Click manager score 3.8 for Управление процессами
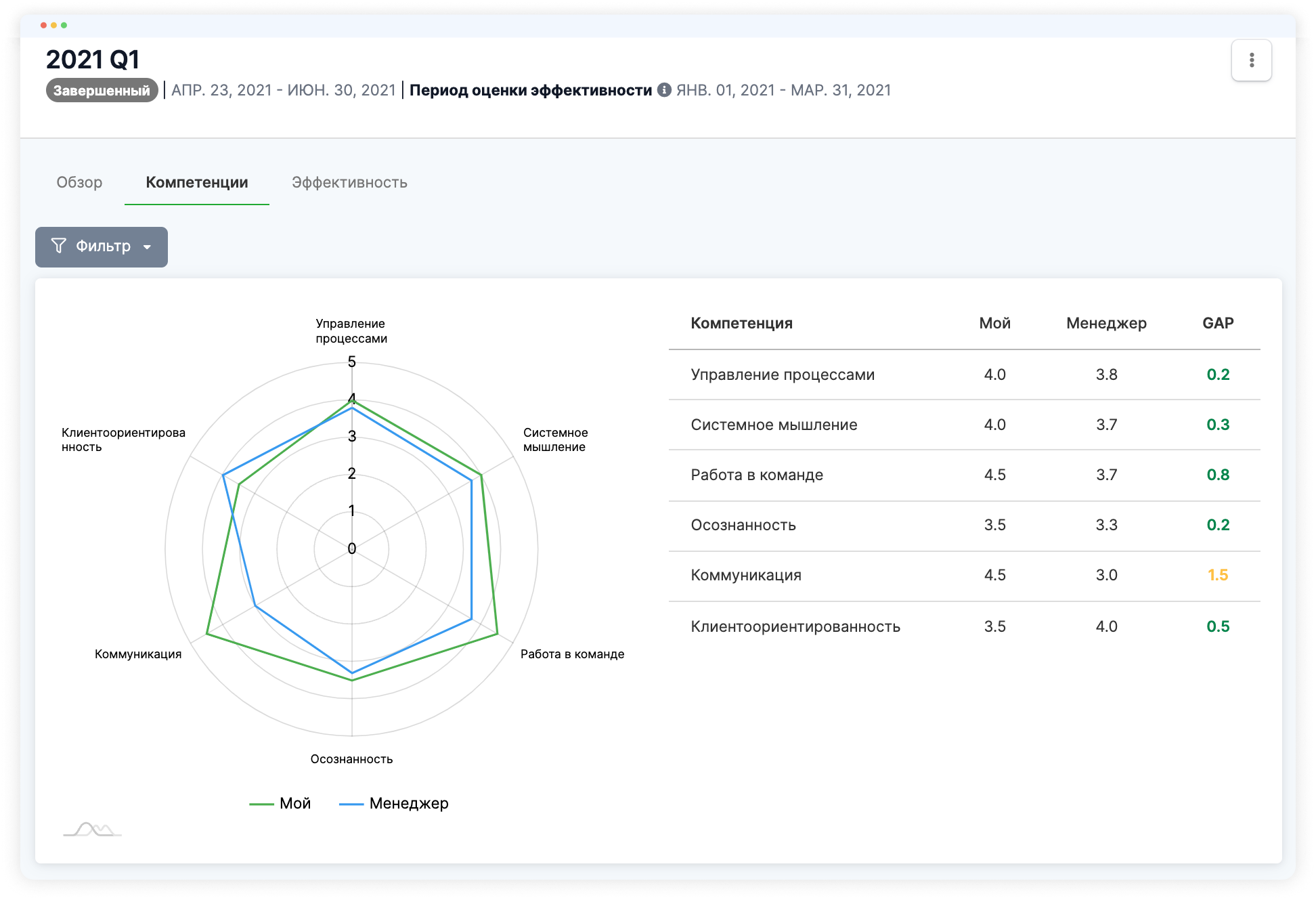1316x900 pixels. coord(1106,374)
